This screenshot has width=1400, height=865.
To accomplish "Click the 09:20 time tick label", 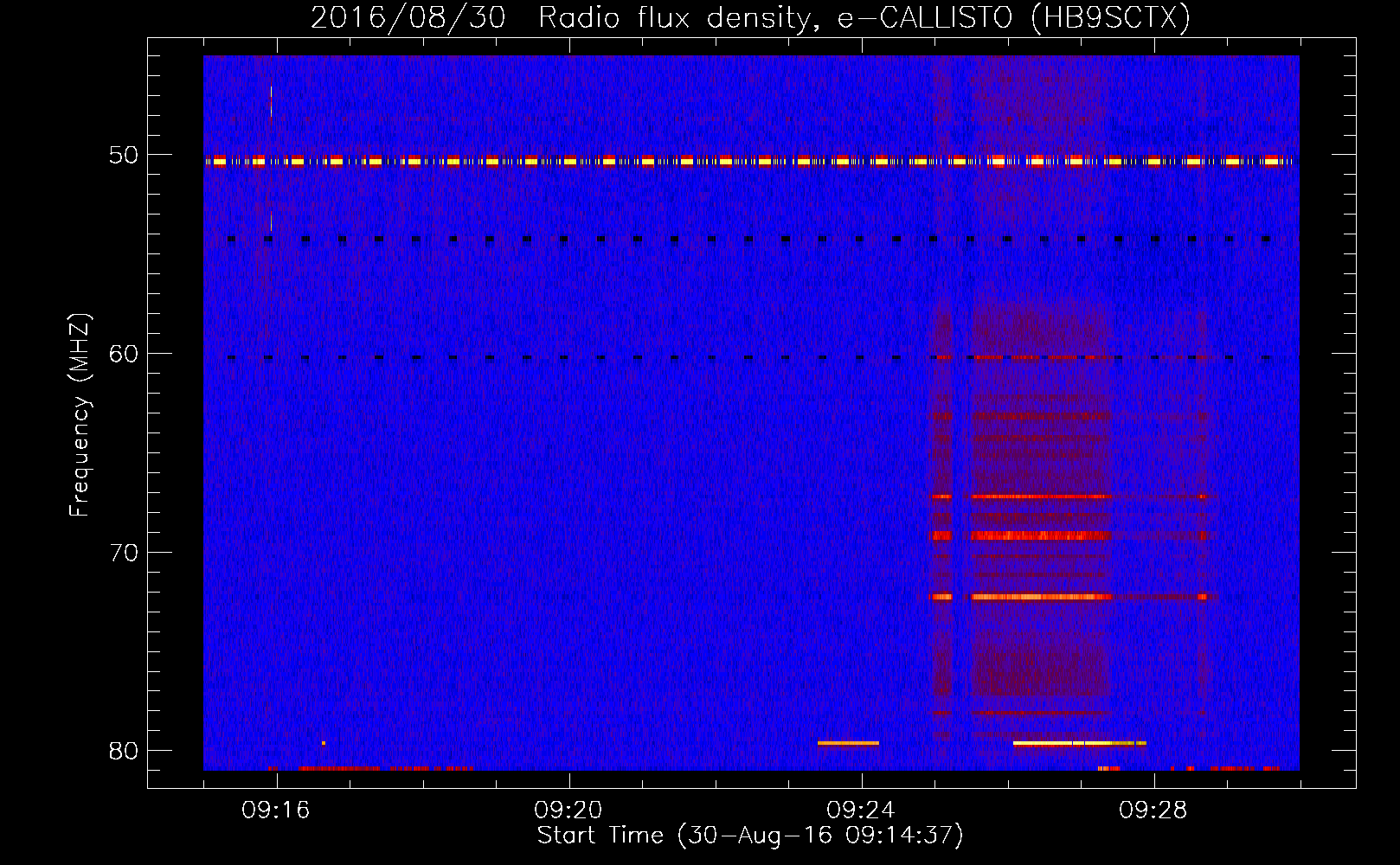I will pos(568,811).
